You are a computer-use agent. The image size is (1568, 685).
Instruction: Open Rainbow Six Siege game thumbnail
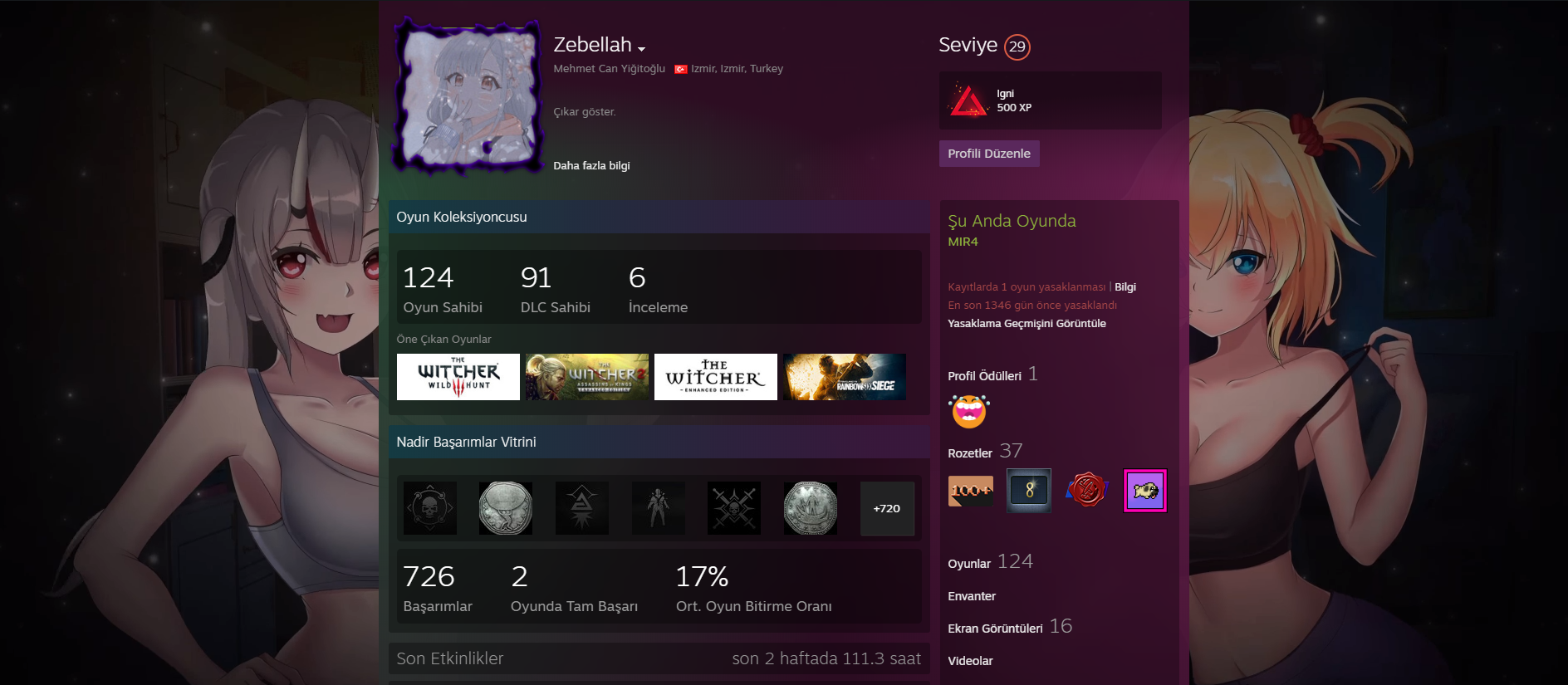845,377
